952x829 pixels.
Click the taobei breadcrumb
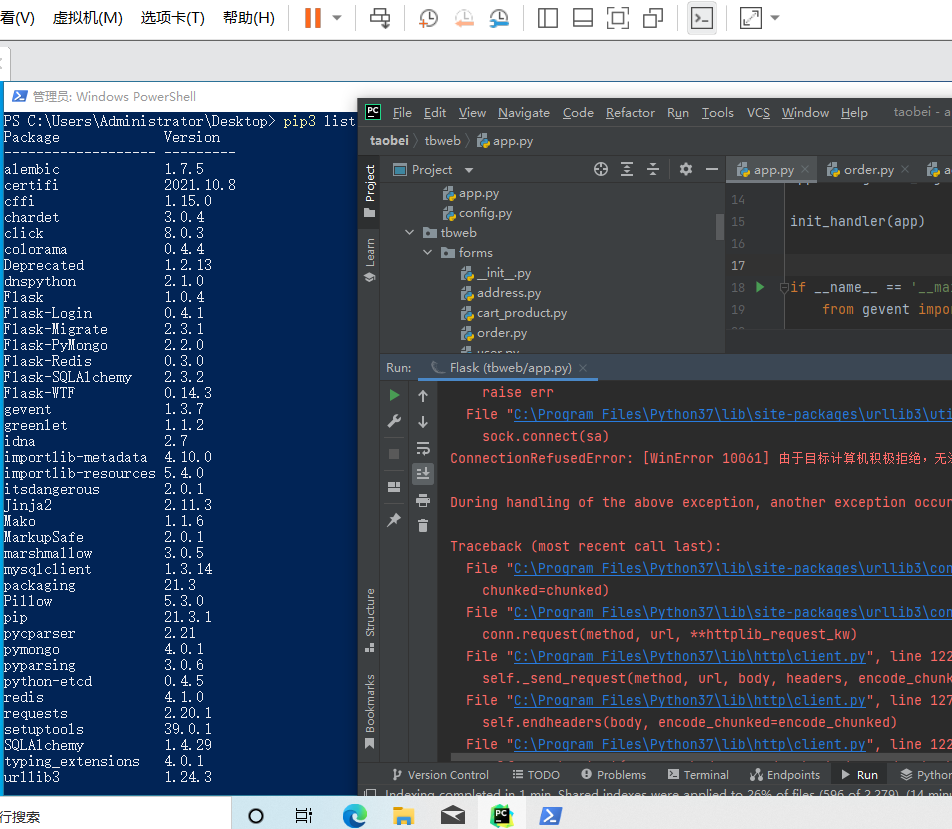(389, 140)
